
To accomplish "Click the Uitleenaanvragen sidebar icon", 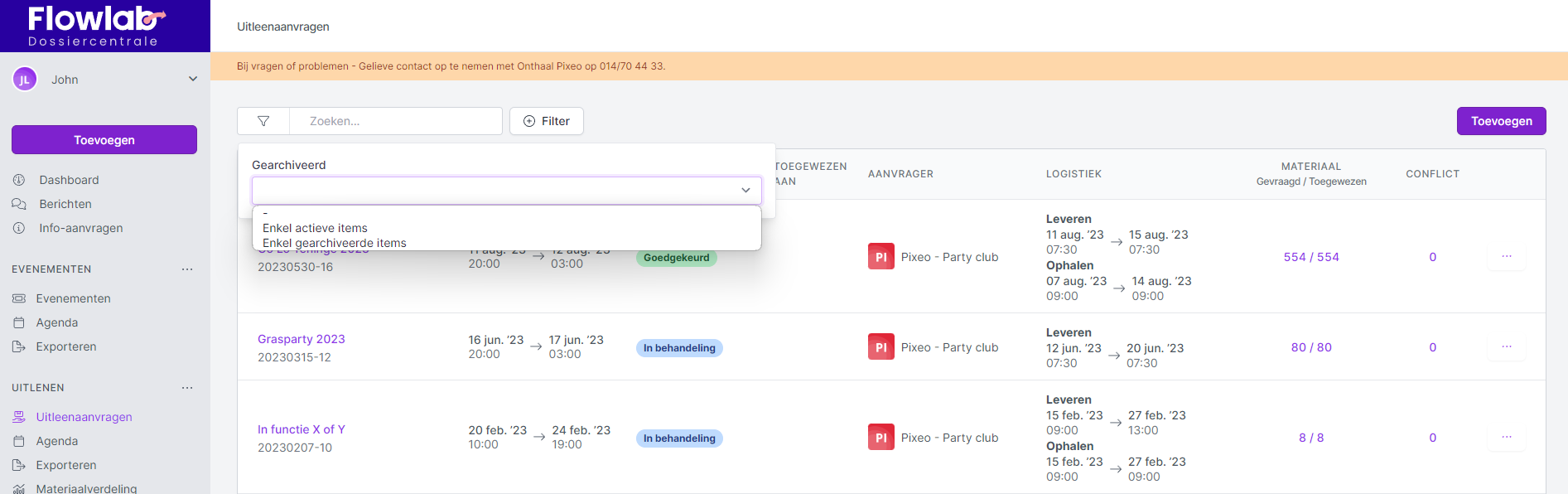I will 19,417.
